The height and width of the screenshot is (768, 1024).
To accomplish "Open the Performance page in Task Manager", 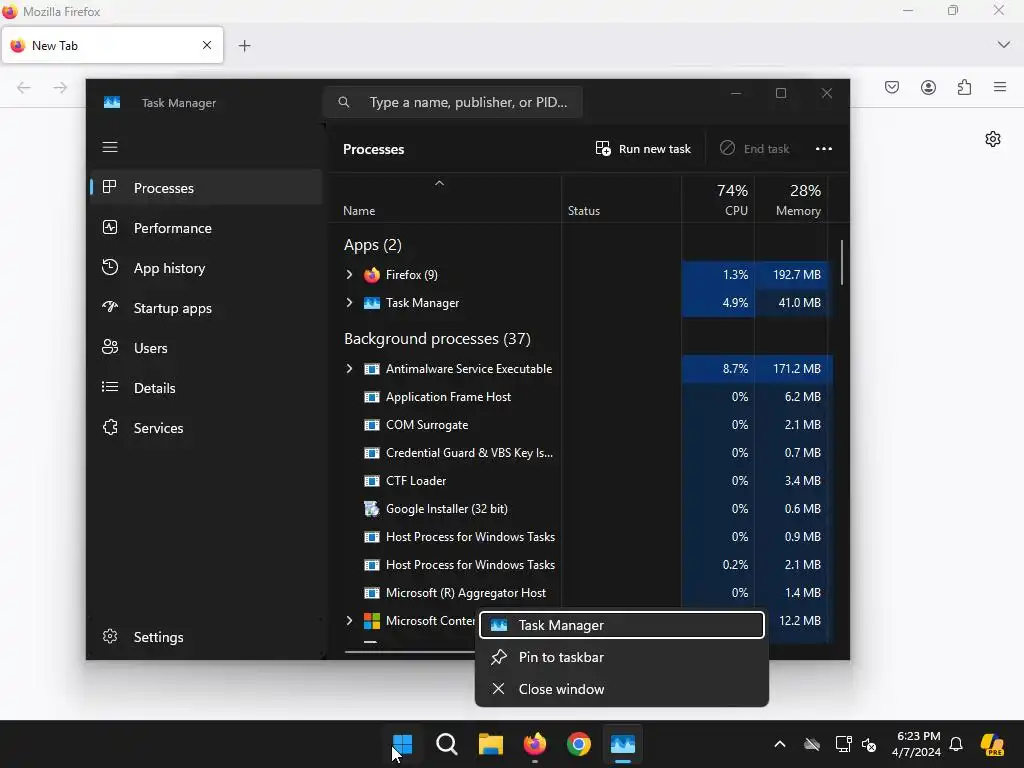I will (206, 228).
